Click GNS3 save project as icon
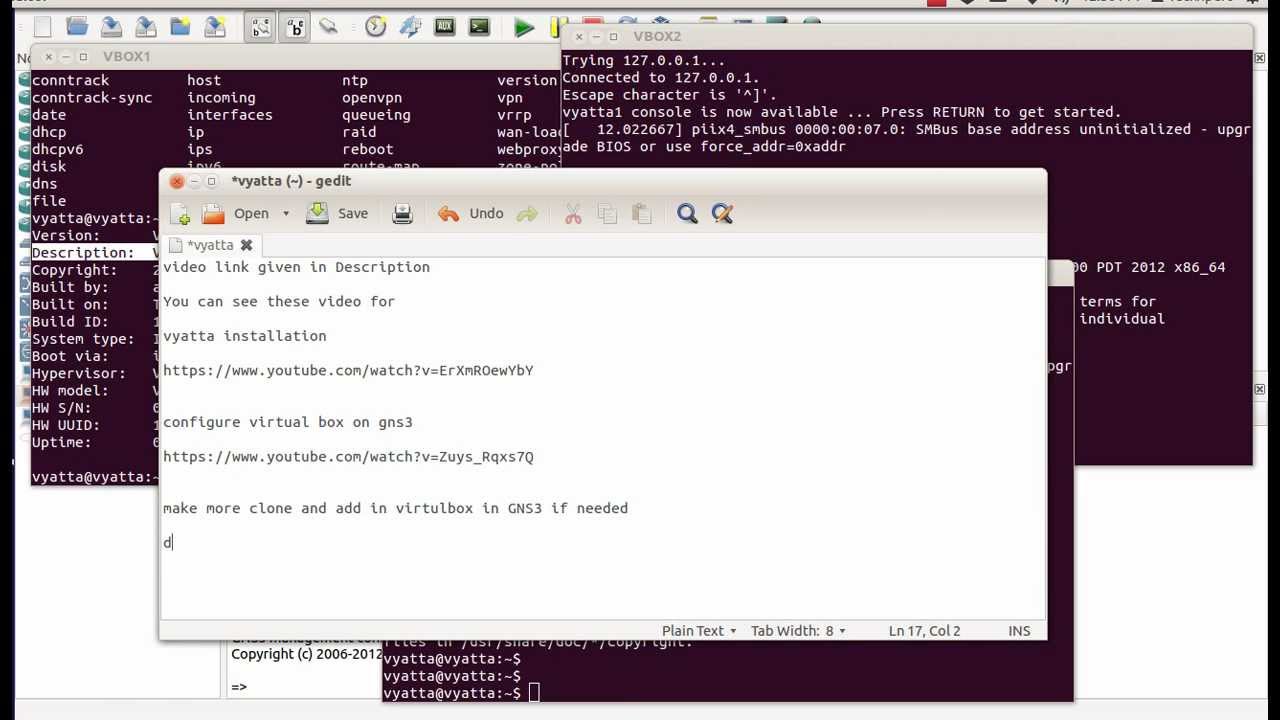The image size is (1280, 720). 145,27
